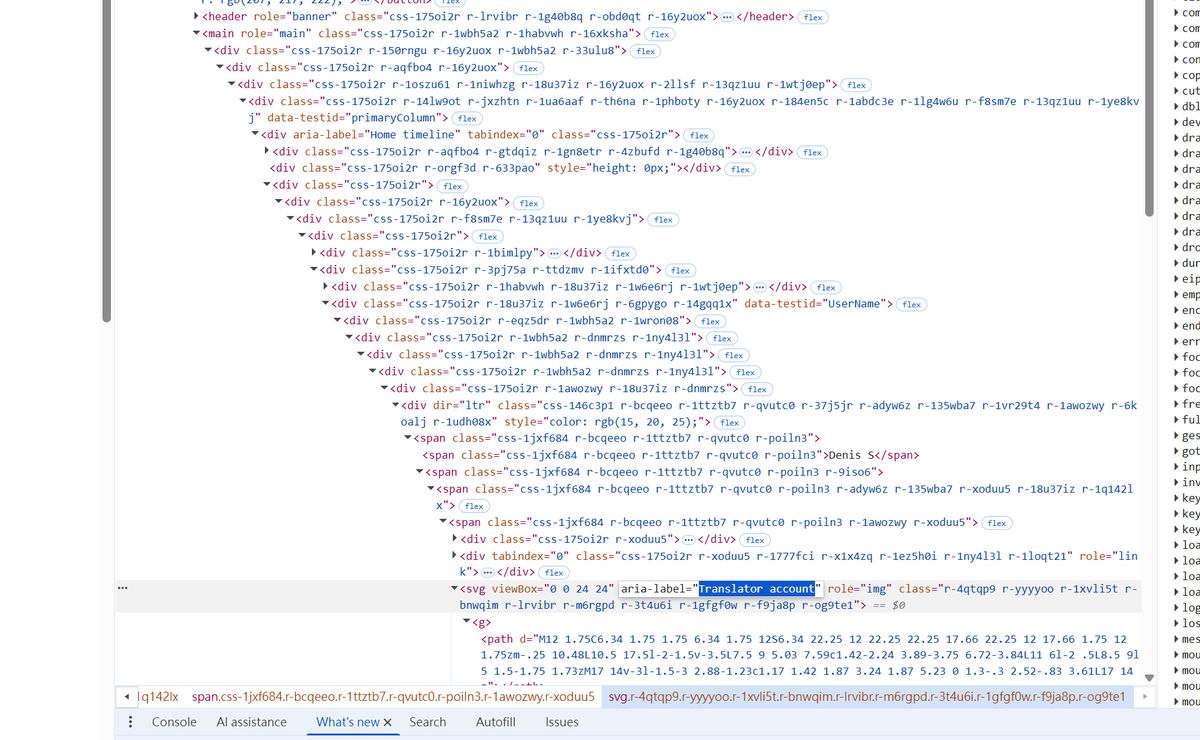Toggle flex badge on the r-150rngu div row
Viewport: 1200px width, 740px height.
coord(645,51)
